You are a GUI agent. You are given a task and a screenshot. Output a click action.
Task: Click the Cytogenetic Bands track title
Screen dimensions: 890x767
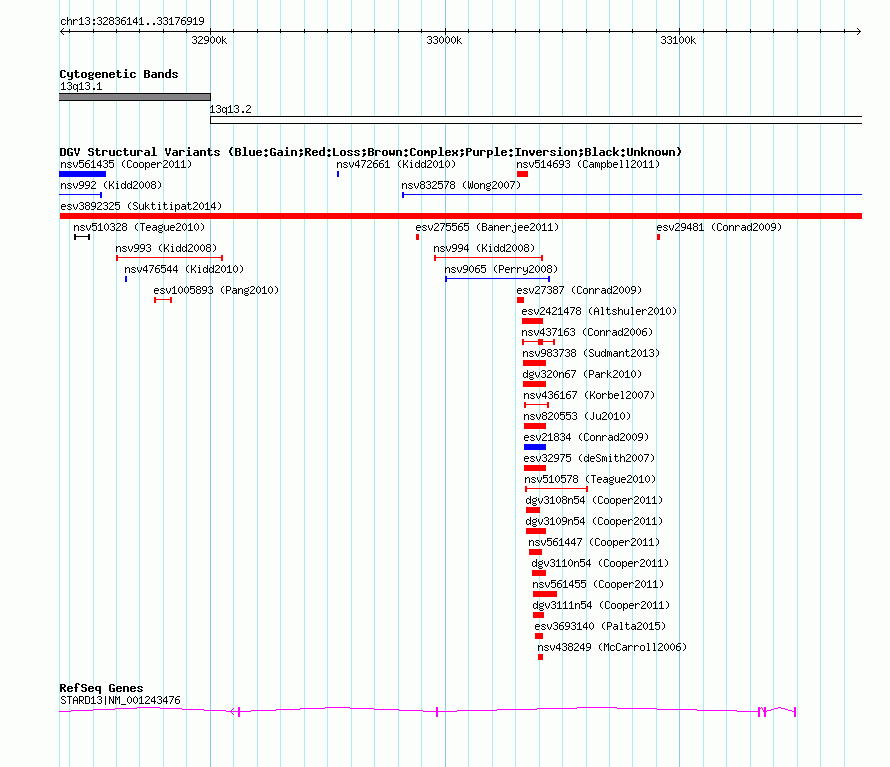(x=119, y=74)
